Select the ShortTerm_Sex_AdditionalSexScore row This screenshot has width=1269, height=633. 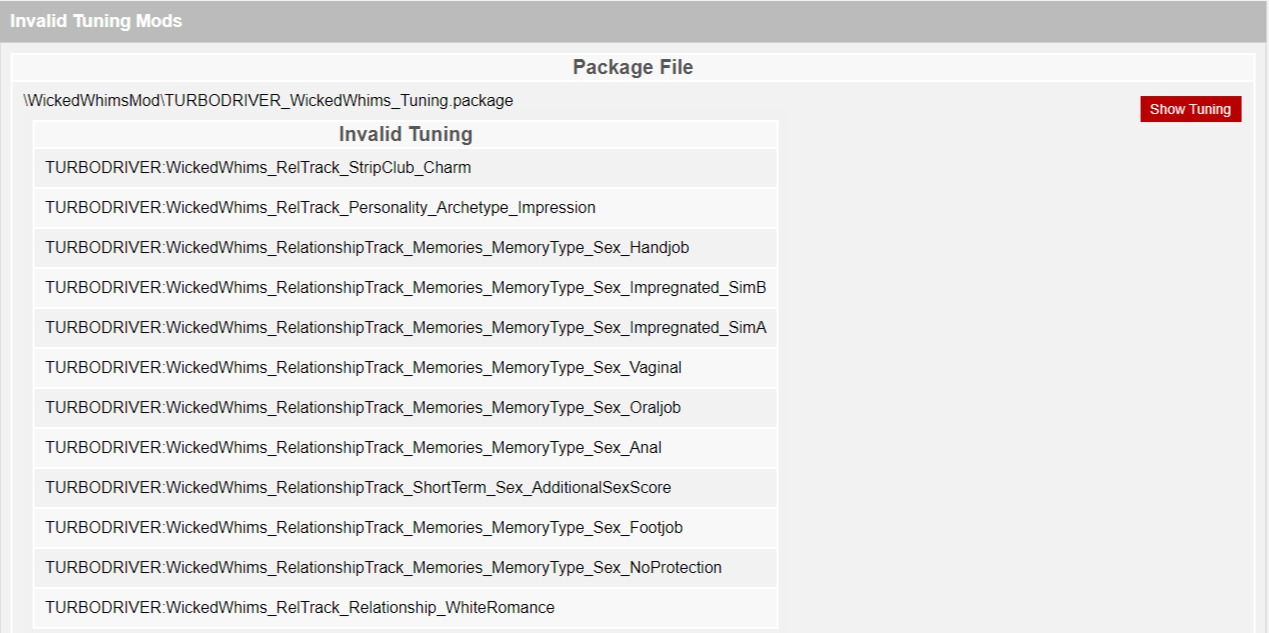tap(405, 488)
